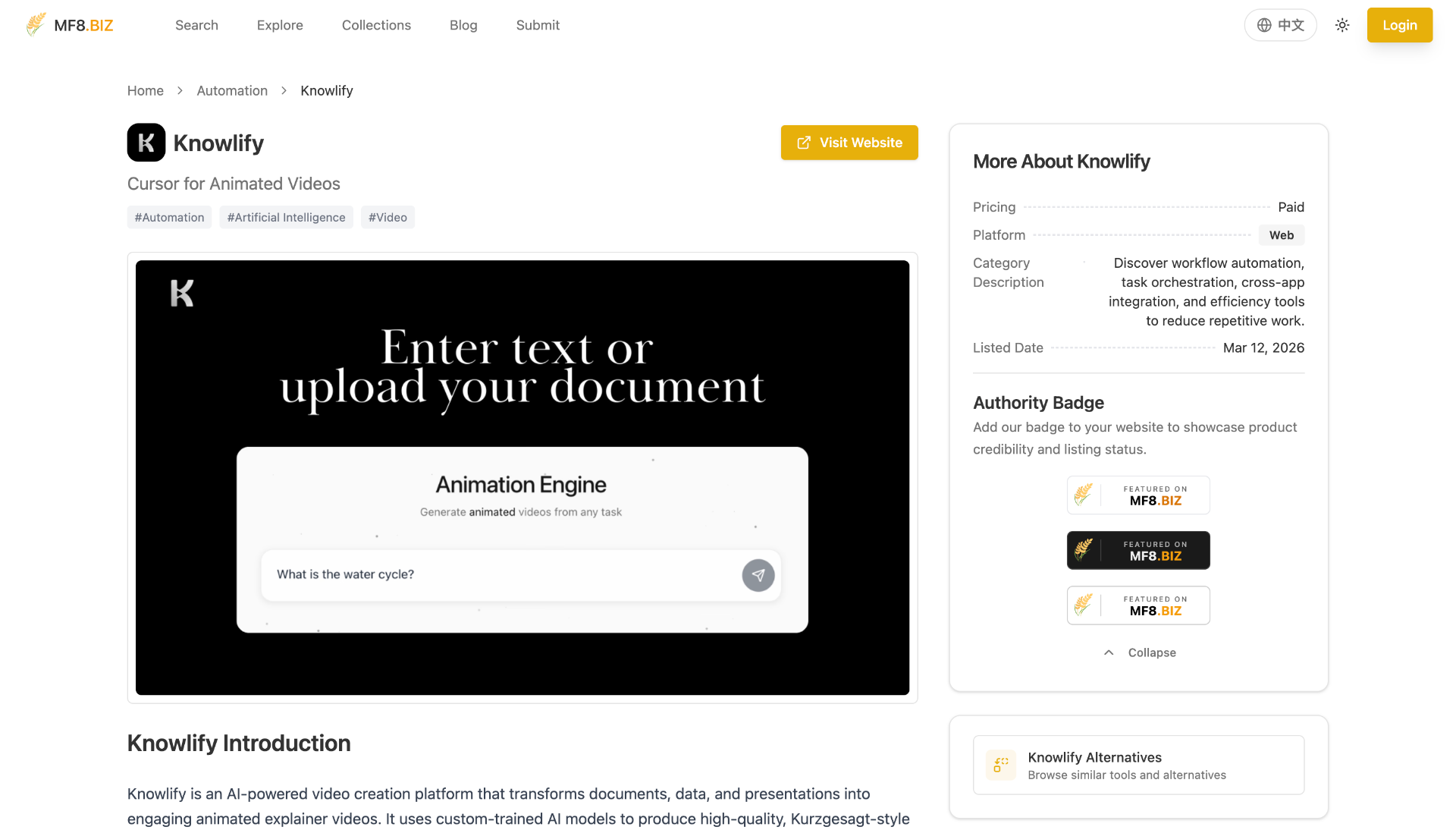
Task: Toggle the light/dark theme sun icon
Action: [x=1342, y=25]
